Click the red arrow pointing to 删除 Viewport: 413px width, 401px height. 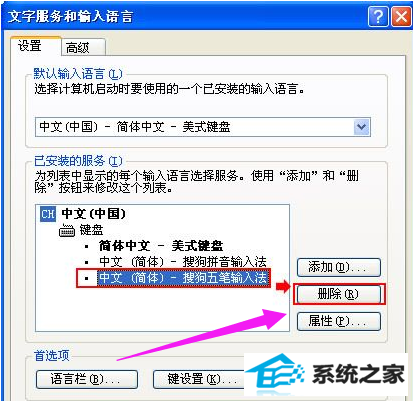(283, 286)
